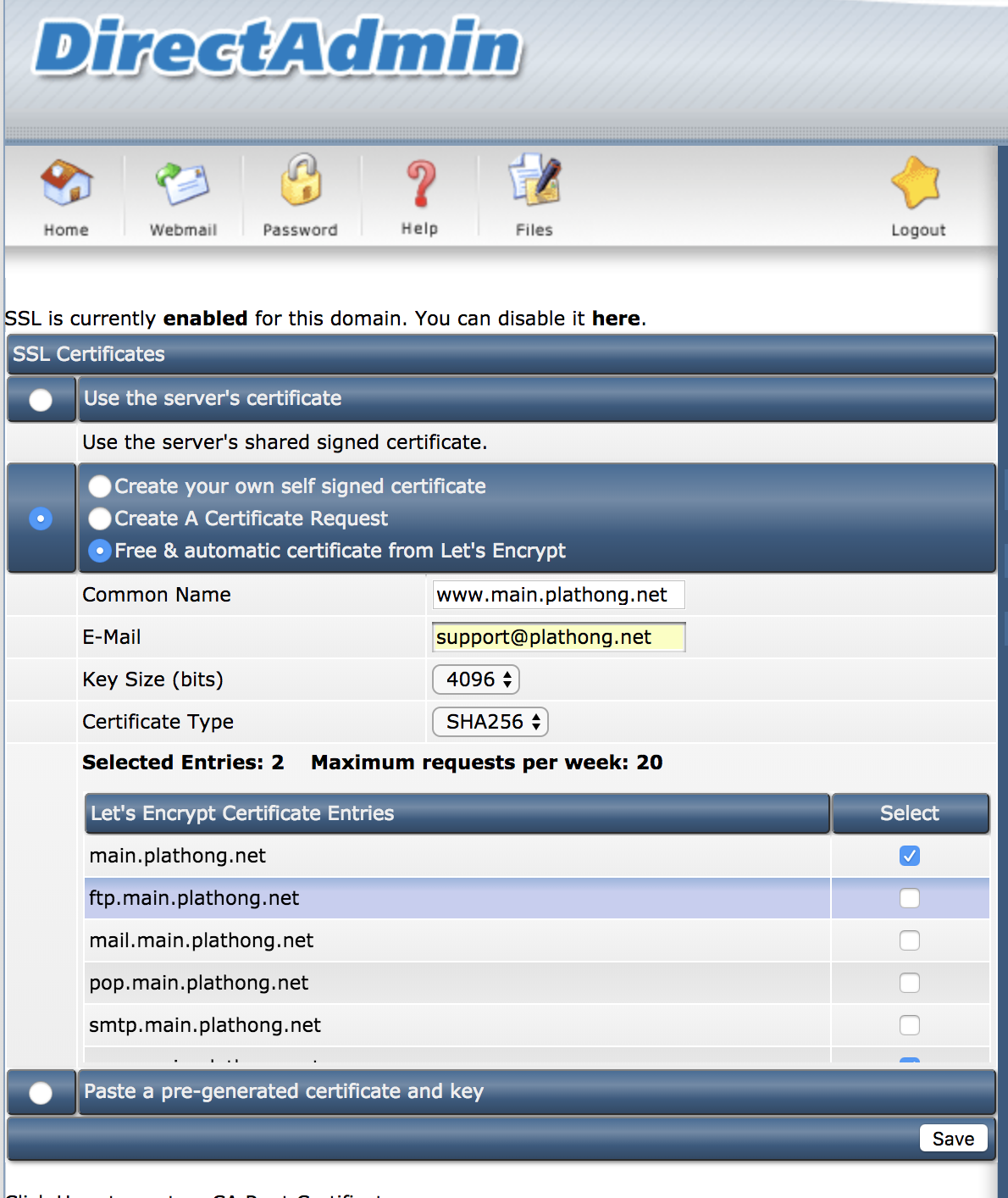Select the "Use the server's certificate" radio button
The width and height of the screenshot is (1008, 1198).
coord(41,400)
